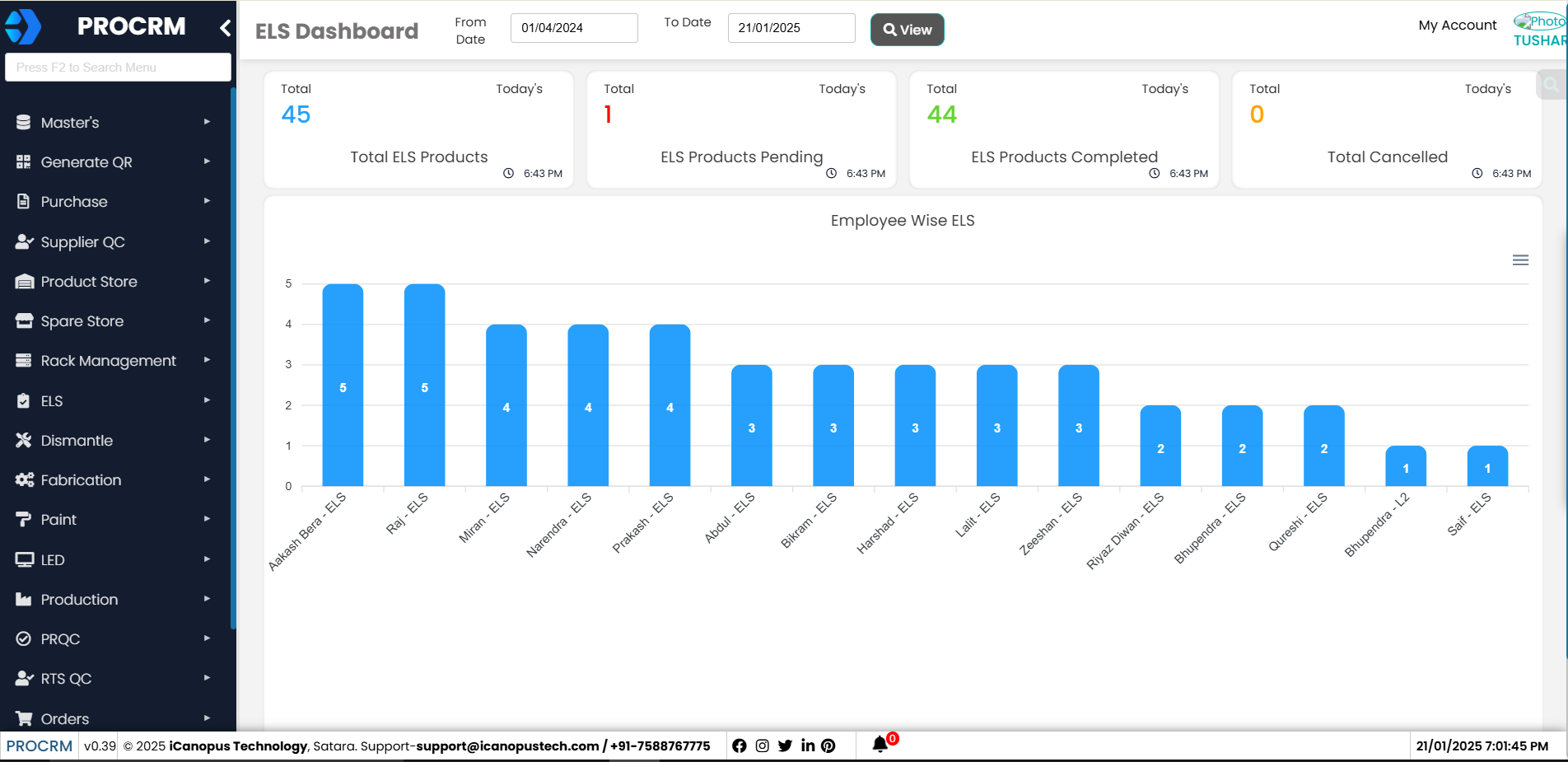
Task: Click the notification bell icon
Action: [x=880, y=745]
